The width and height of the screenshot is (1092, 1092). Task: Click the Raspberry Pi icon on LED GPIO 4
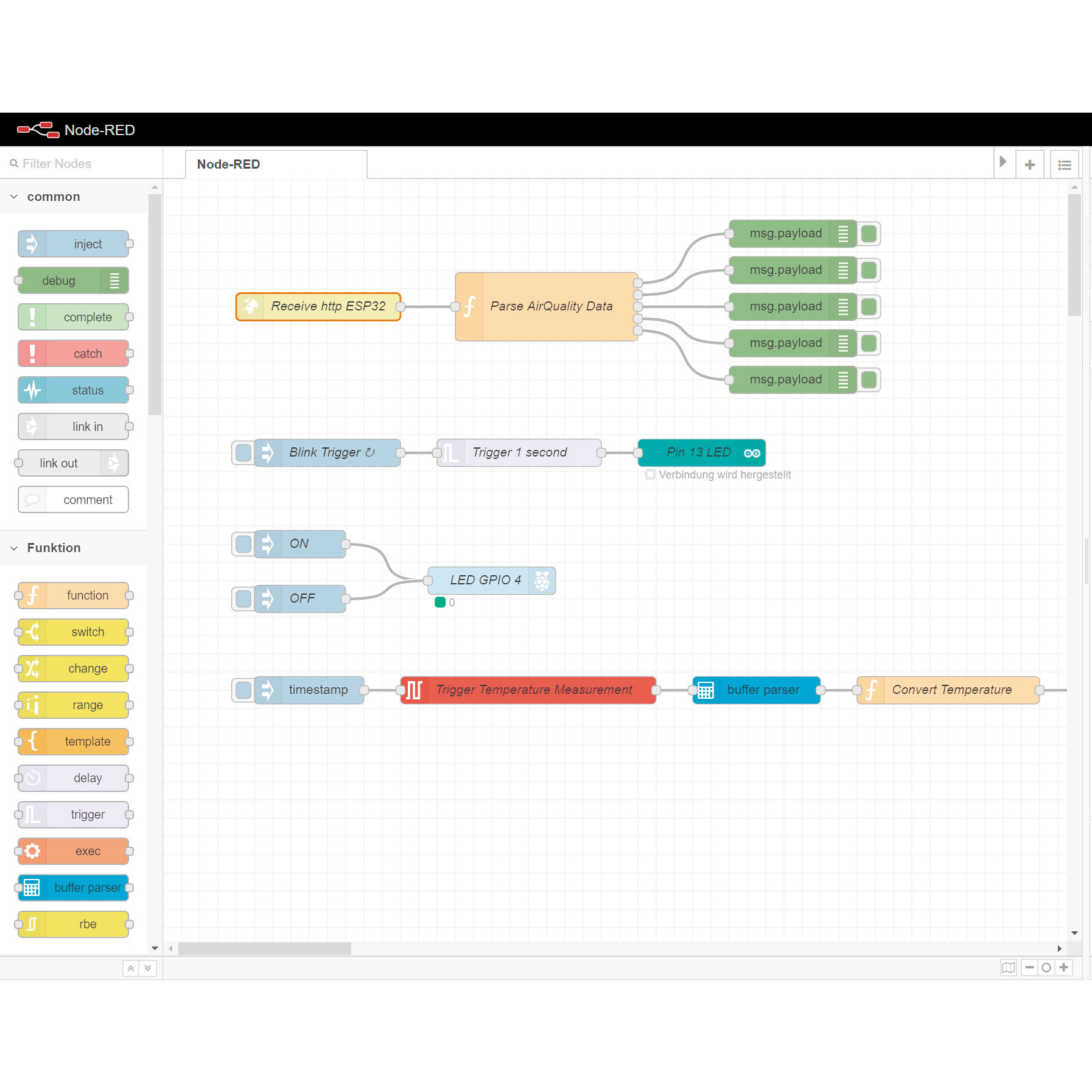542,581
